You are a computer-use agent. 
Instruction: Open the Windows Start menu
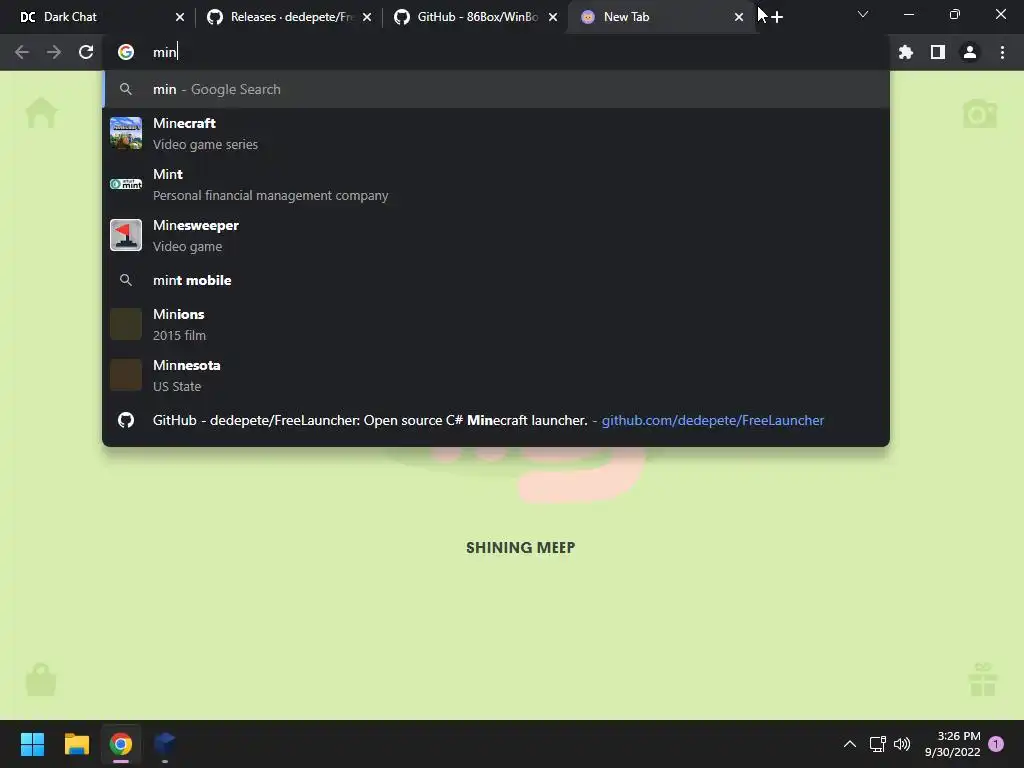coord(32,744)
